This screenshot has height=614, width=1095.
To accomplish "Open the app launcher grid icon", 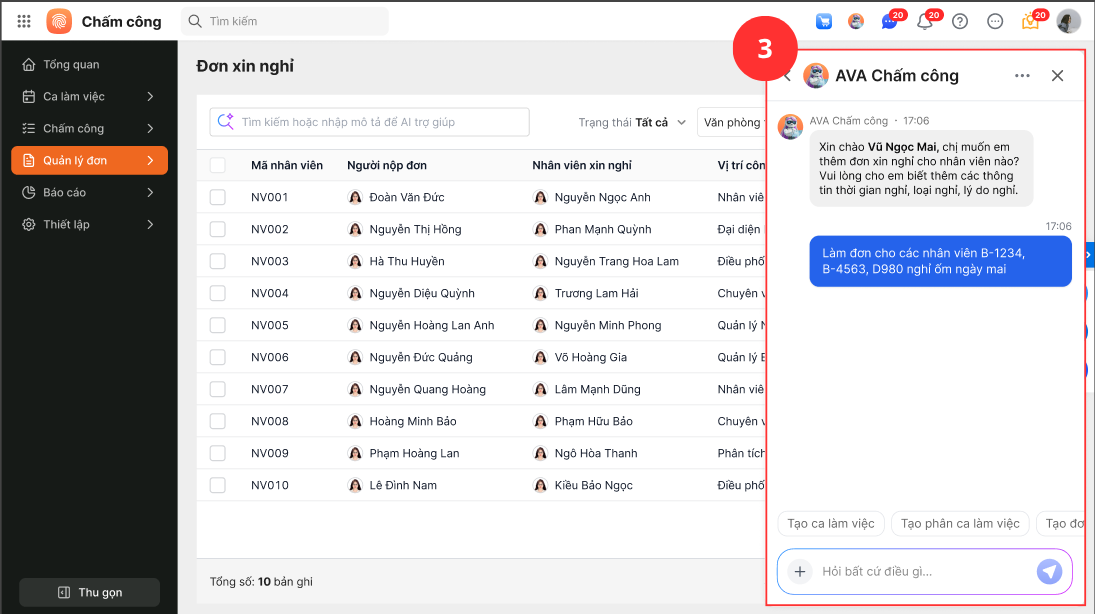I will [x=24, y=21].
